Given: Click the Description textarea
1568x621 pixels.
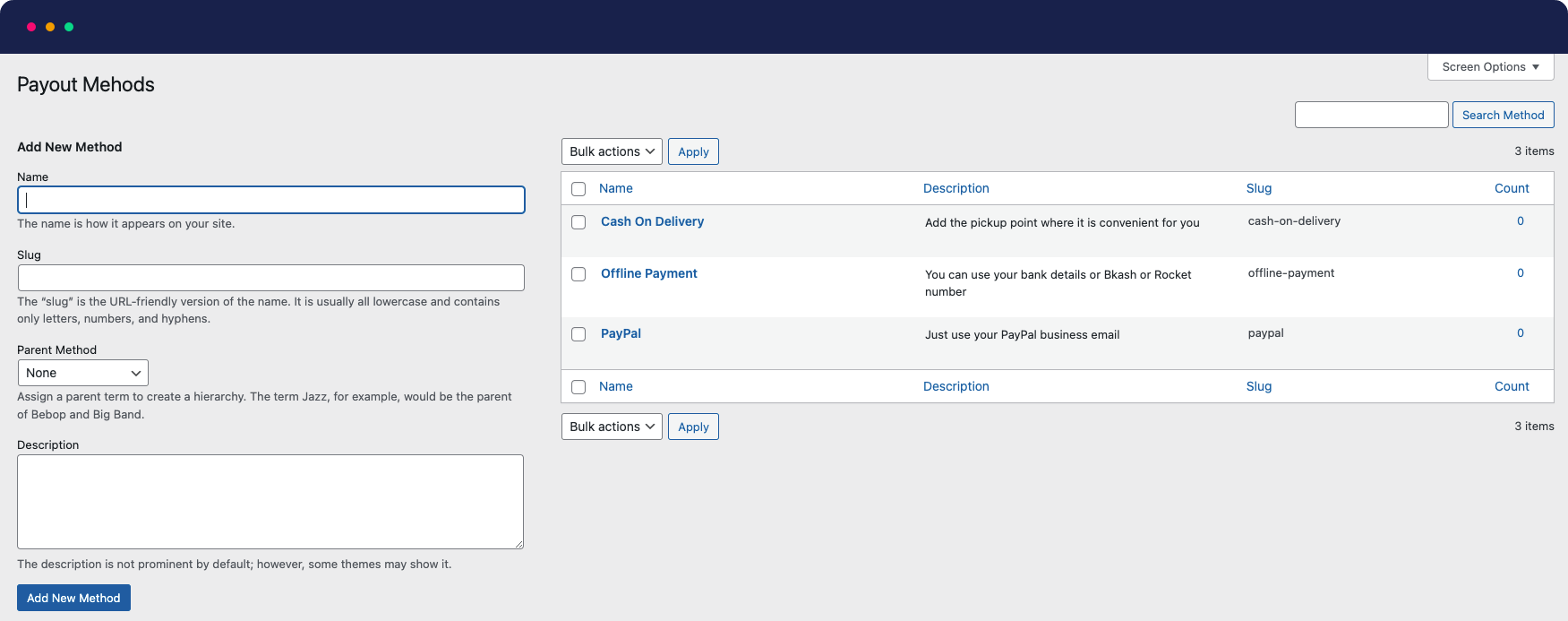Looking at the screenshot, I should (x=270, y=502).
